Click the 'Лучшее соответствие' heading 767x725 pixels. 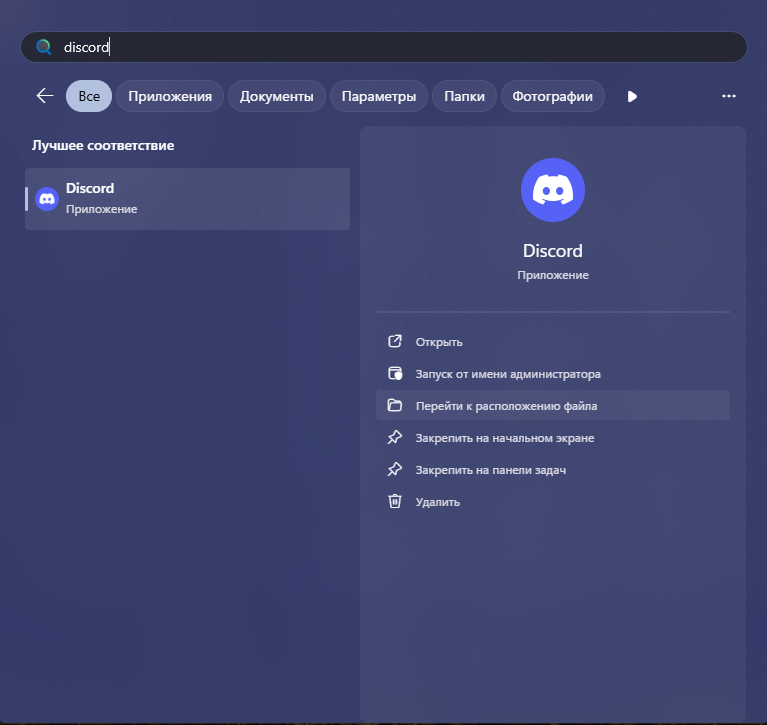coord(103,145)
